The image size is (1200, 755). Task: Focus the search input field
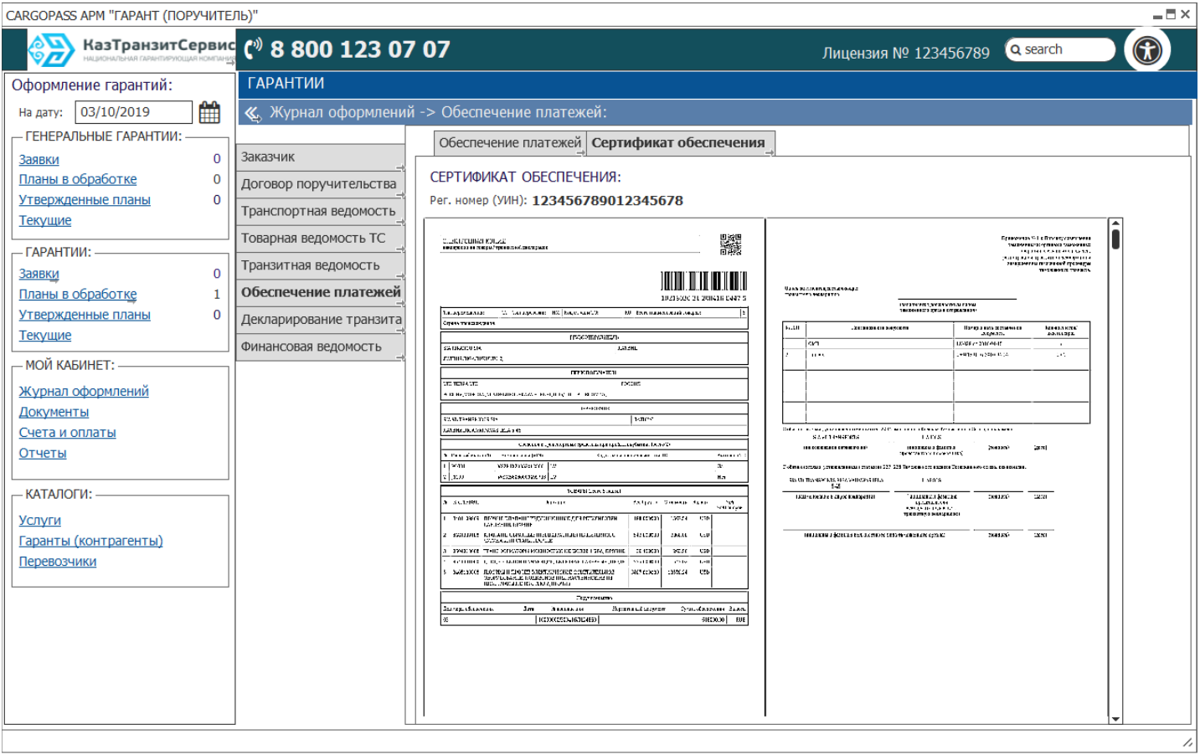coord(1060,50)
